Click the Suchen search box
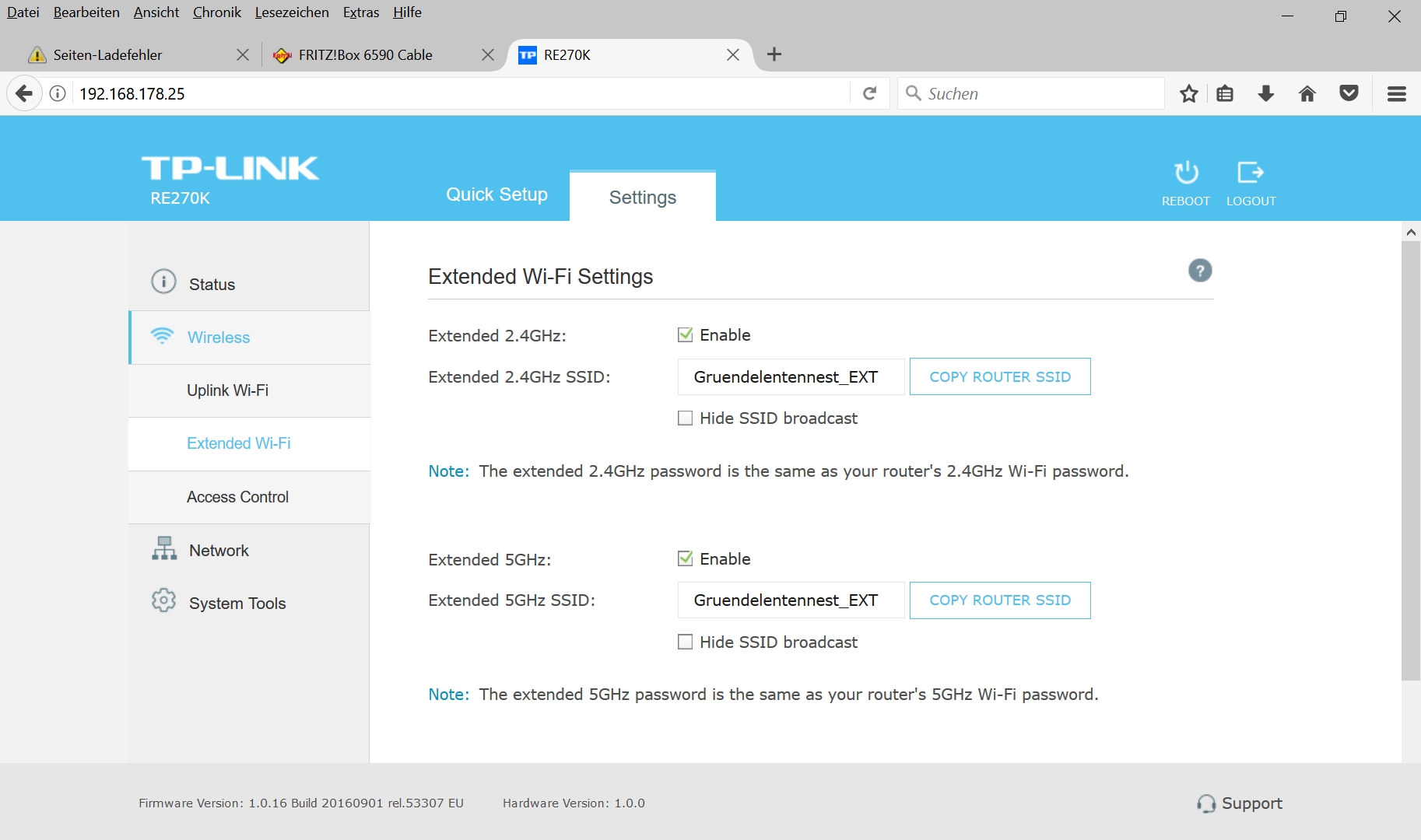This screenshot has height=840, width=1421. click(1030, 93)
